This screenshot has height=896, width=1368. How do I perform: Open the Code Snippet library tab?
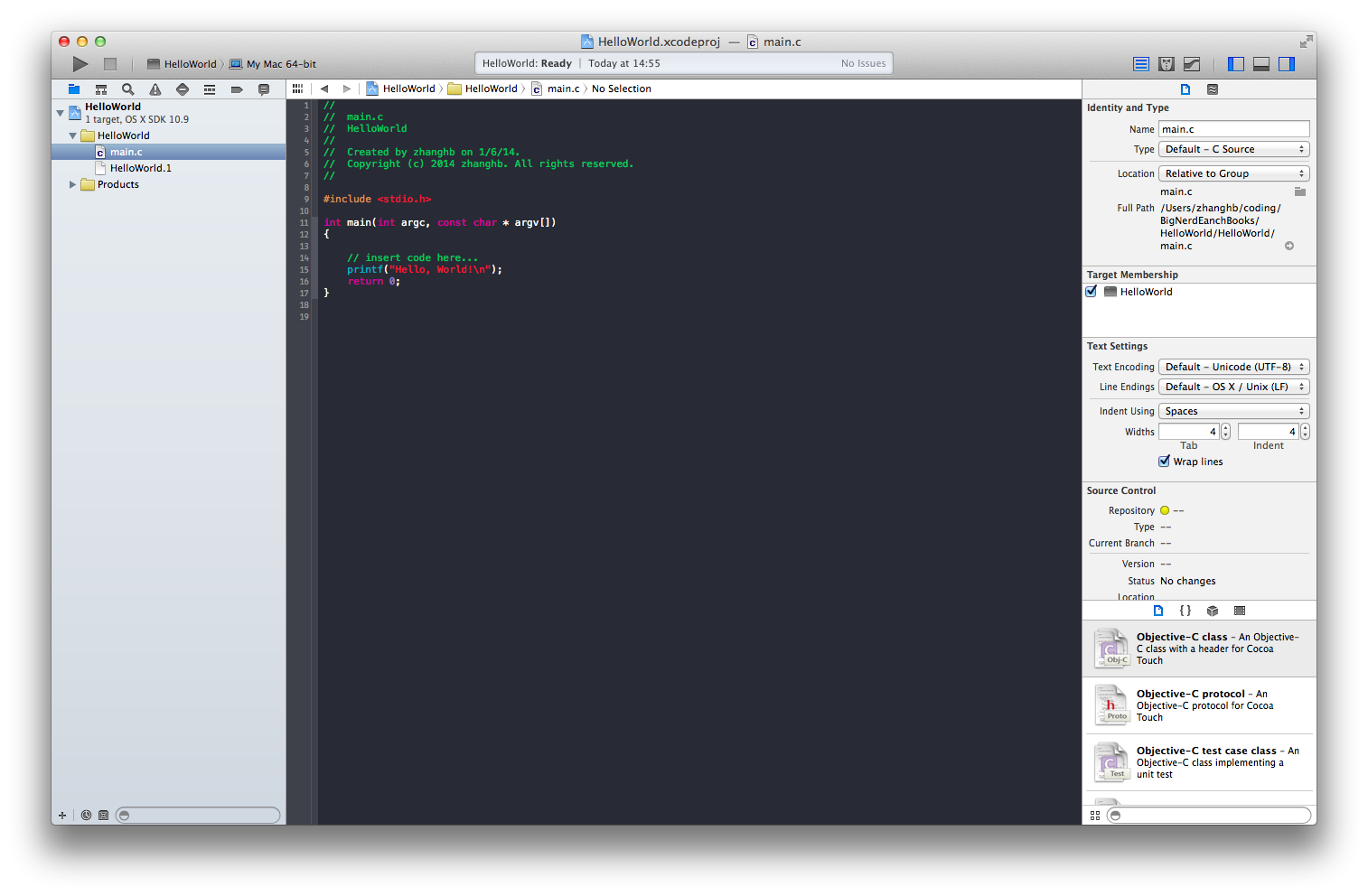point(1185,611)
